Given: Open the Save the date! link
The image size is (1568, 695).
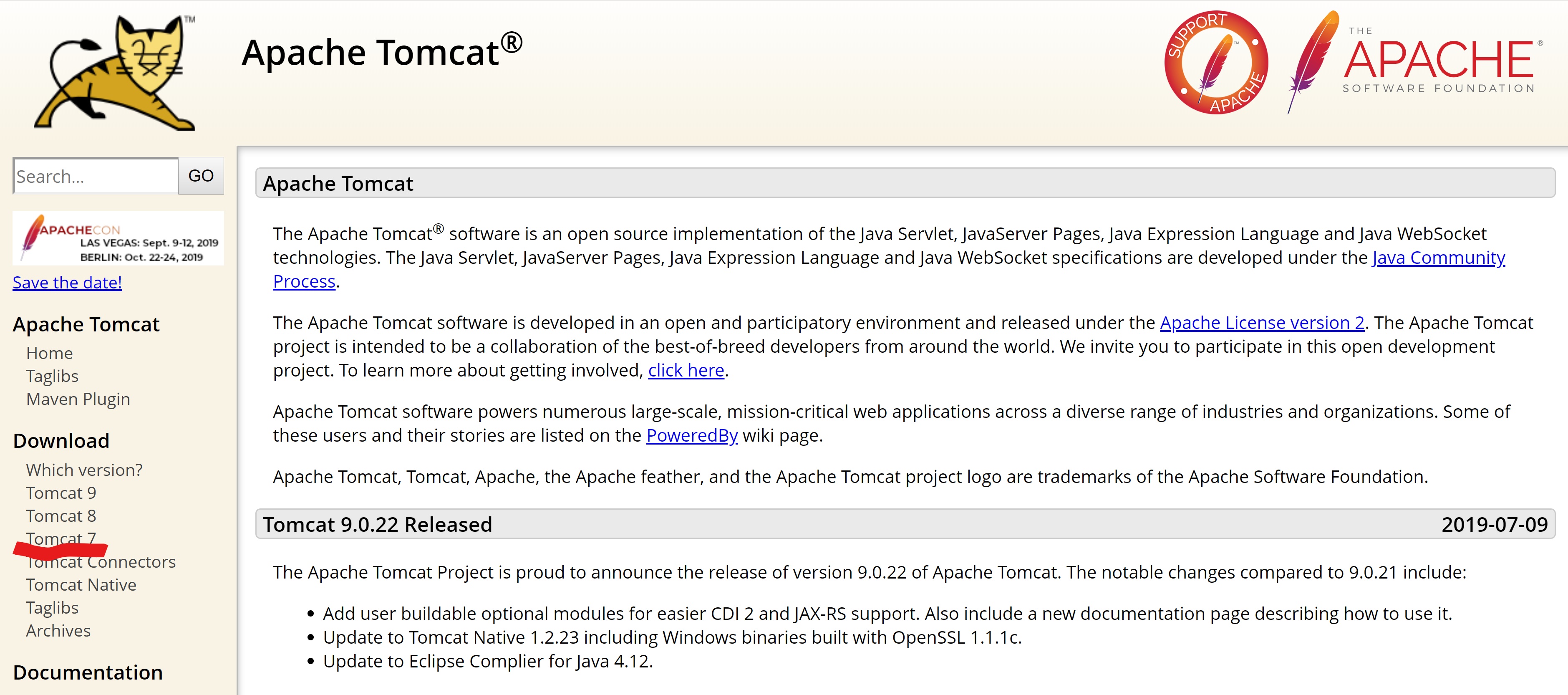Looking at the screenshot, I should coord(67,283).
